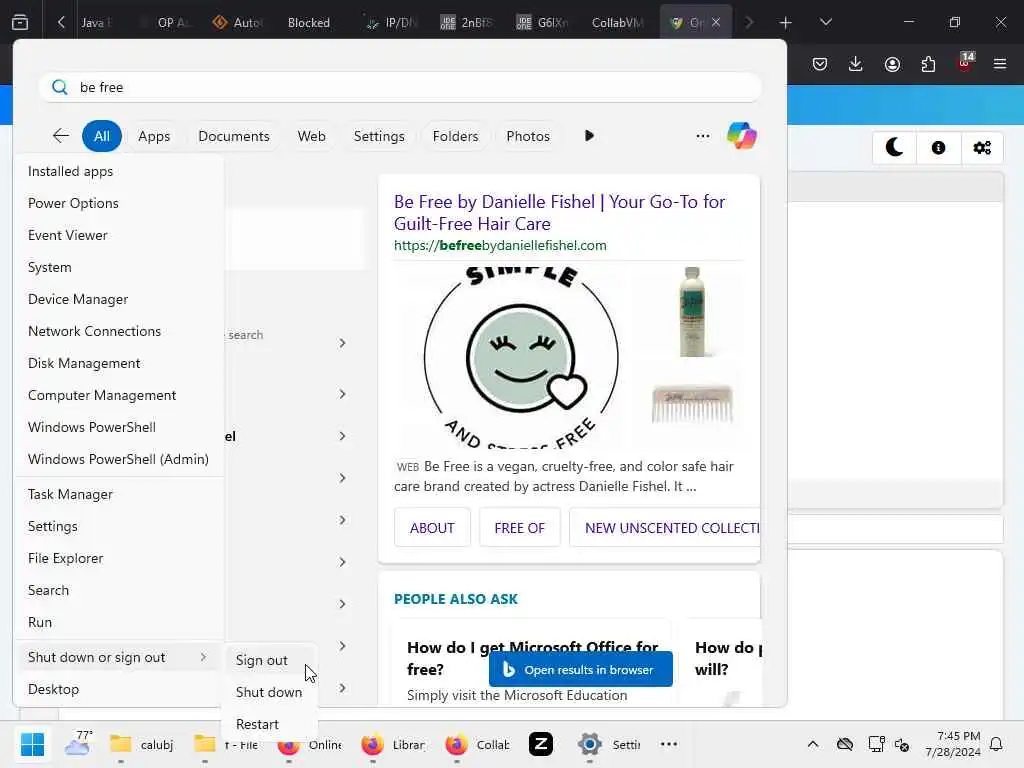Choose Restart
This screenshot has height=768, width=1024.
(x=269, y=724)
